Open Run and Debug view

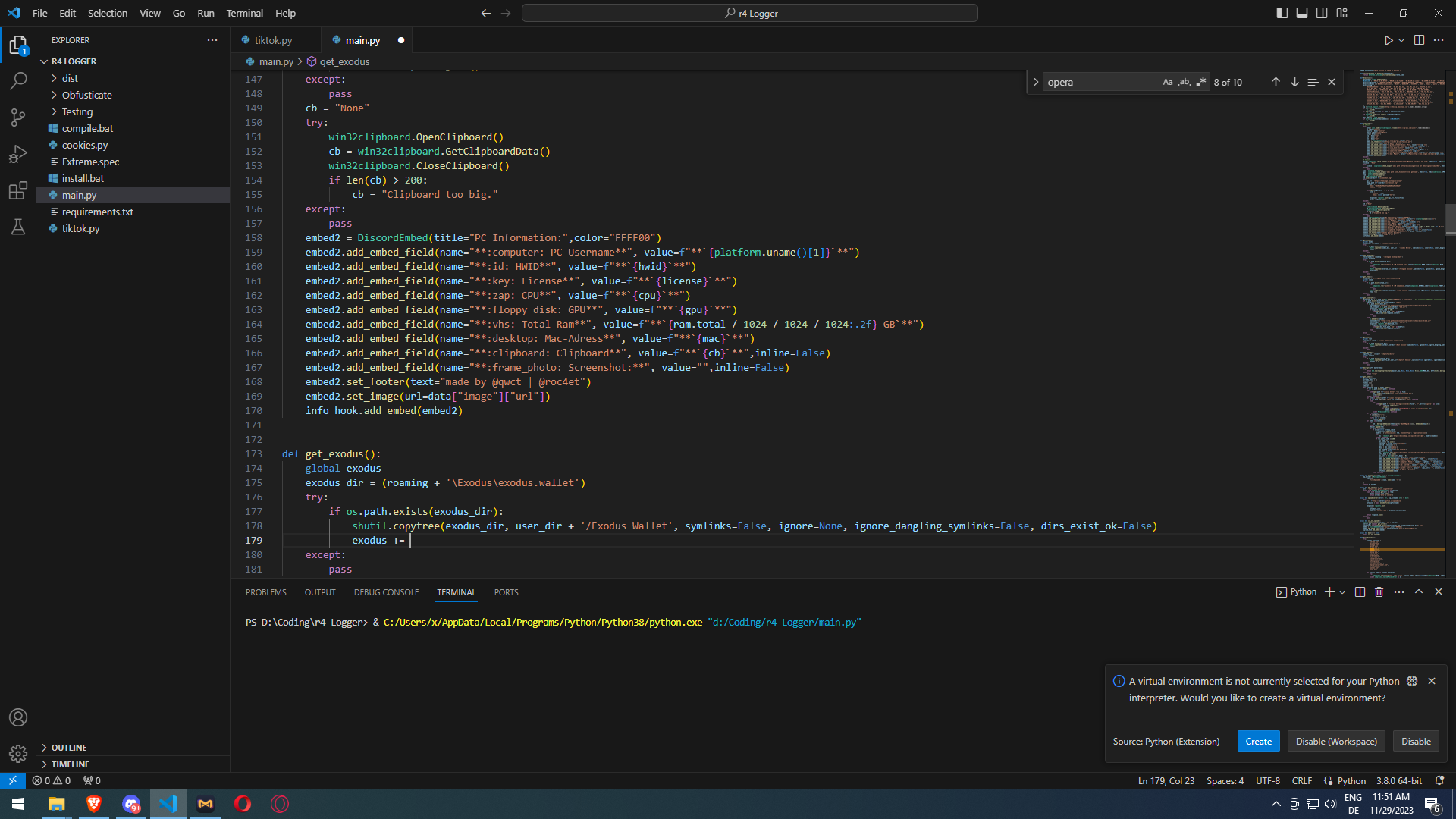click(18, 154)
